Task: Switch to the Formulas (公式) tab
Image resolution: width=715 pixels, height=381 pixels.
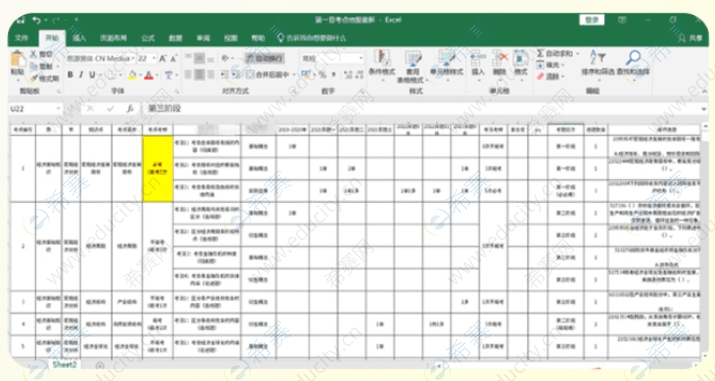Action: tap(148, 38)
